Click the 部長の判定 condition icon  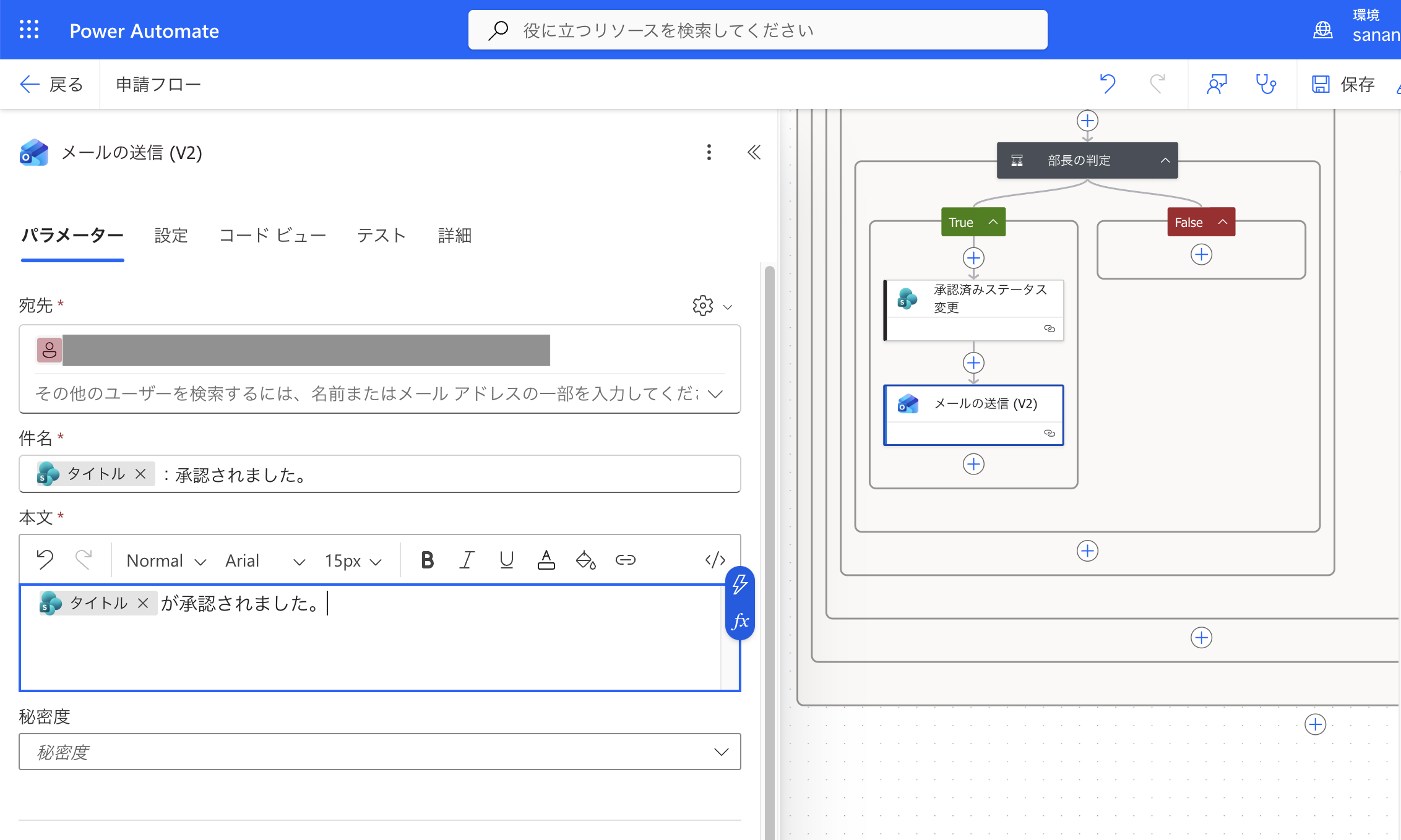tap(1017, 161)
